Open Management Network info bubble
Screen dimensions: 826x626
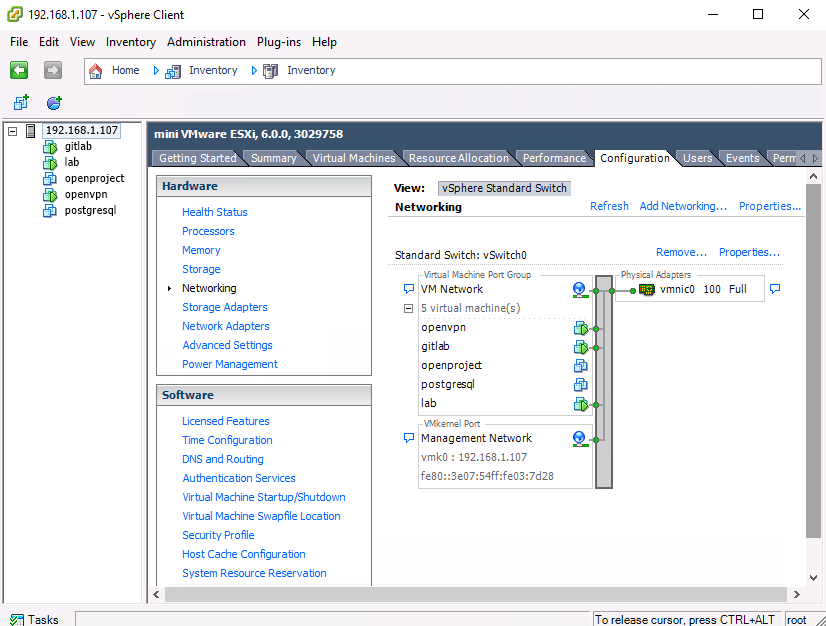point(408,438)
